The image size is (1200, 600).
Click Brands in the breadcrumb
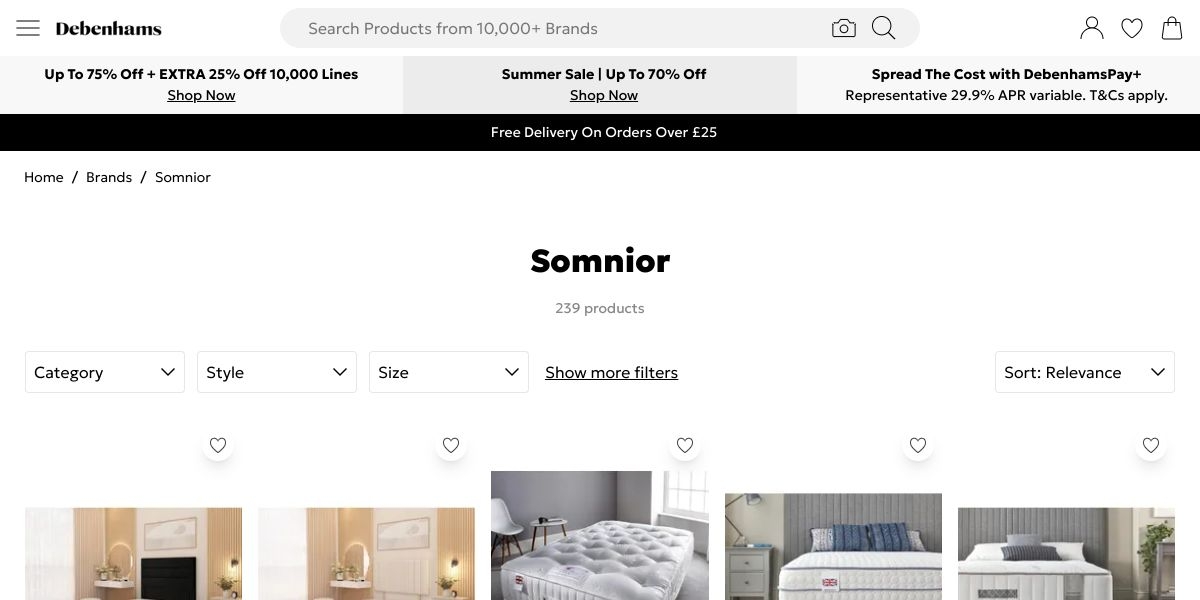[109, 177]
